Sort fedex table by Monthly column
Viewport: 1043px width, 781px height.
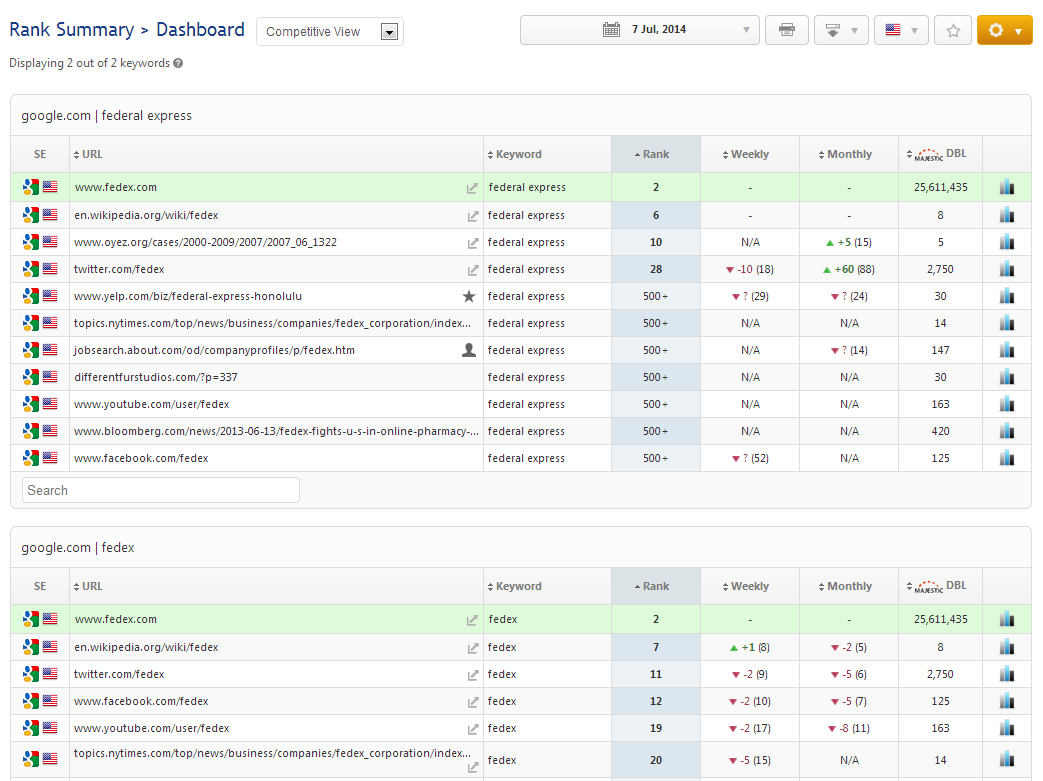pos(849,587)
